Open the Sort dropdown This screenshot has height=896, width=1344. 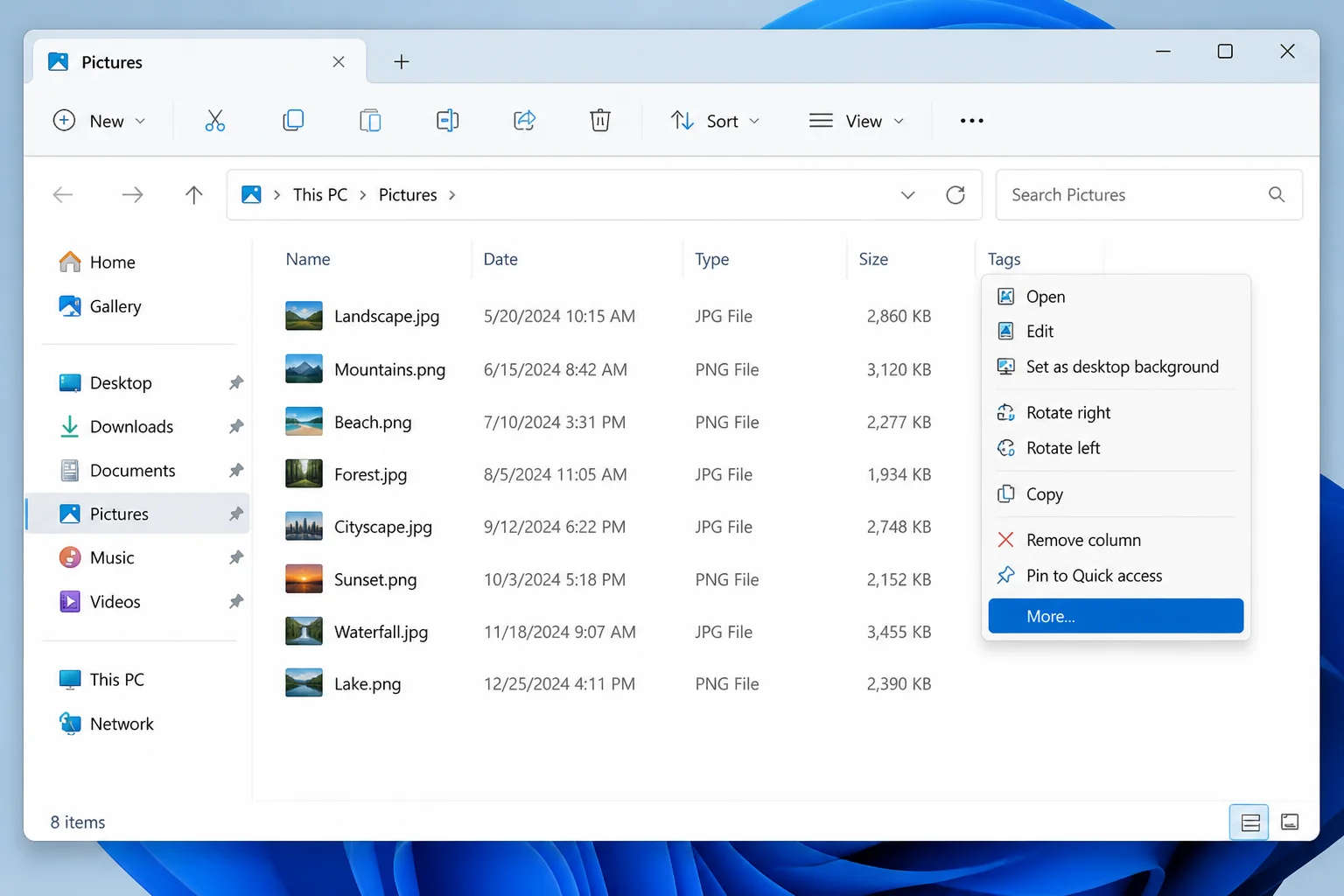(715, 121)
